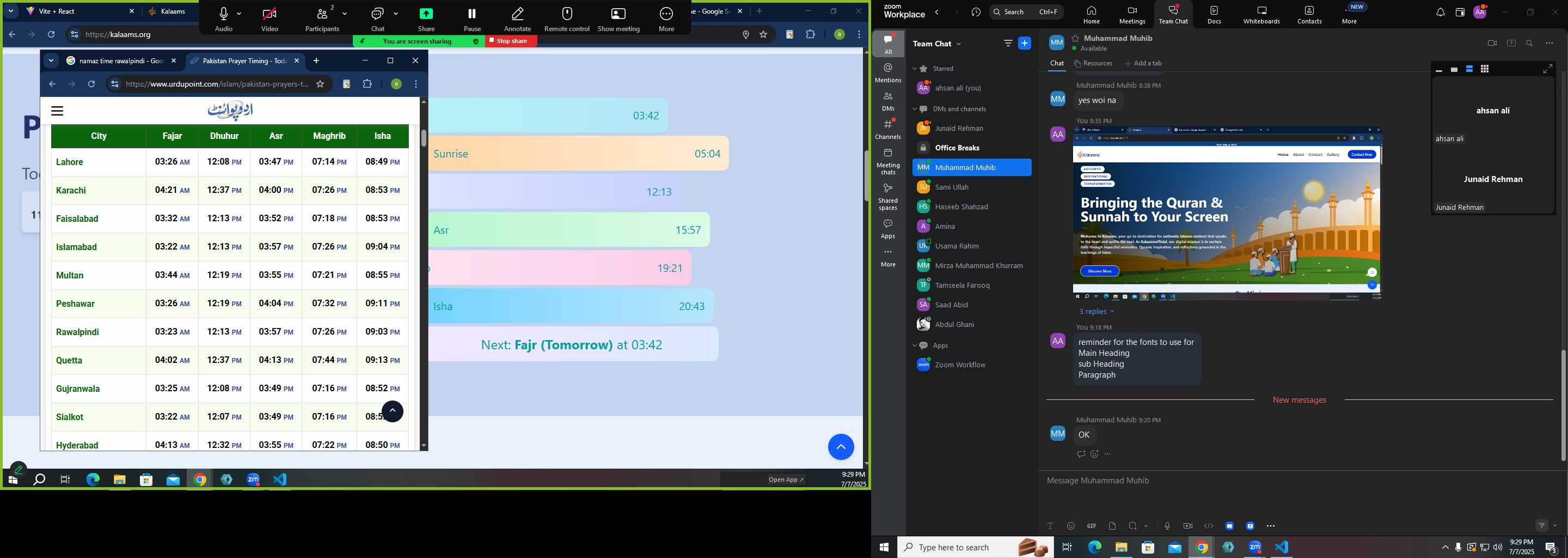Open More options in meeting toolbar
This screenshot has height=558, width=1568.
666,19
